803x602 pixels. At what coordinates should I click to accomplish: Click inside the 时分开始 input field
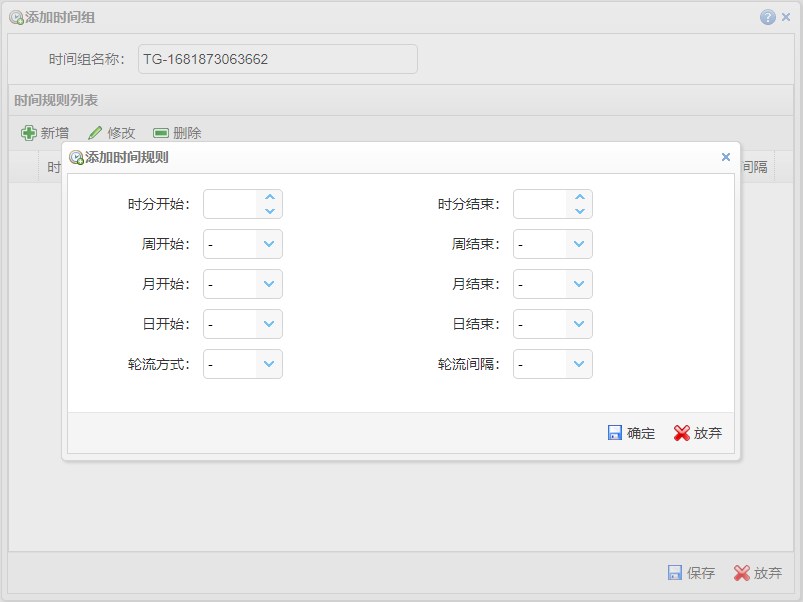tap(231, 204)
